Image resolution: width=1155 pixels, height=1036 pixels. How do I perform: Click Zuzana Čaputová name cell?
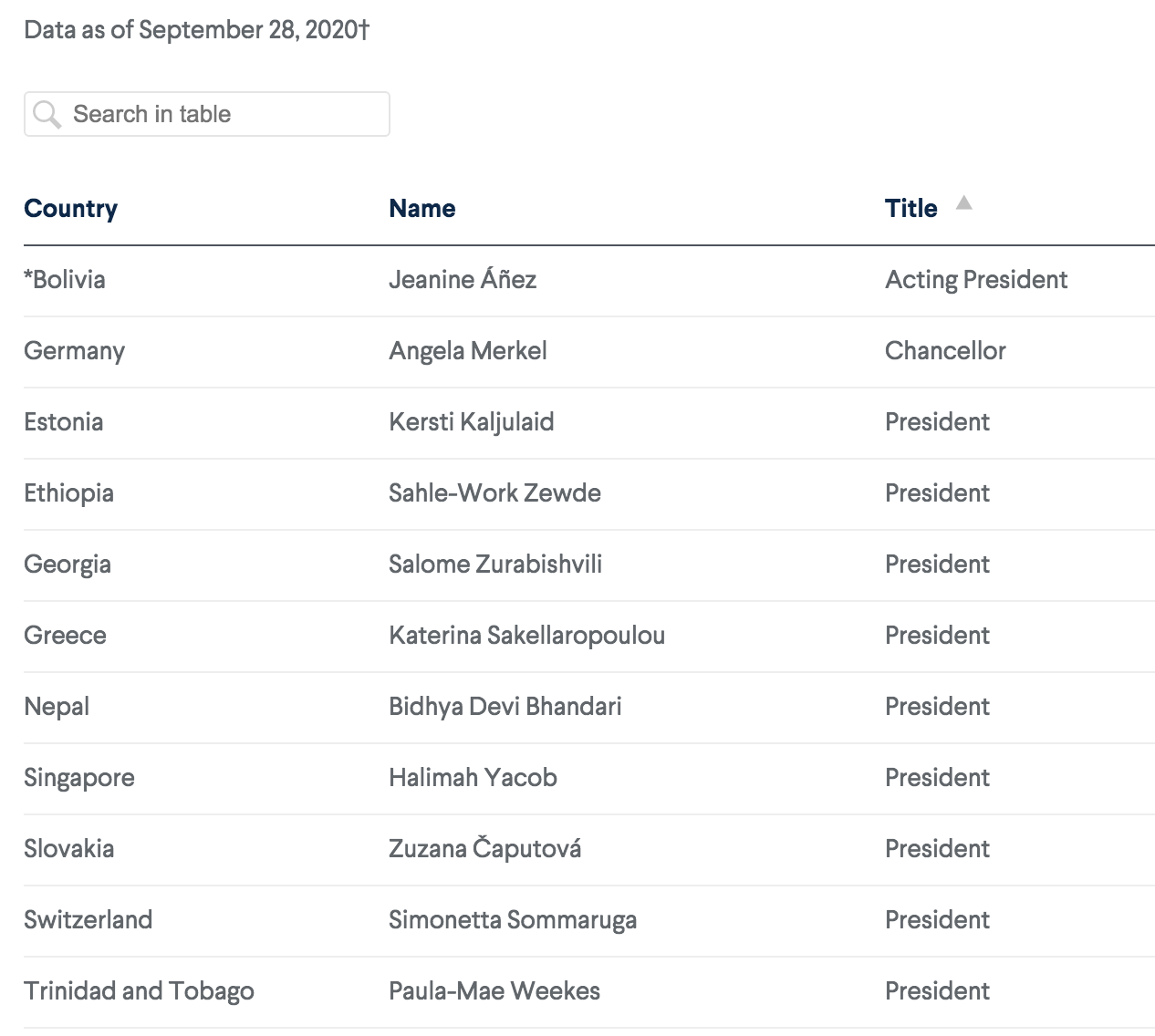(x=484, y=848)
